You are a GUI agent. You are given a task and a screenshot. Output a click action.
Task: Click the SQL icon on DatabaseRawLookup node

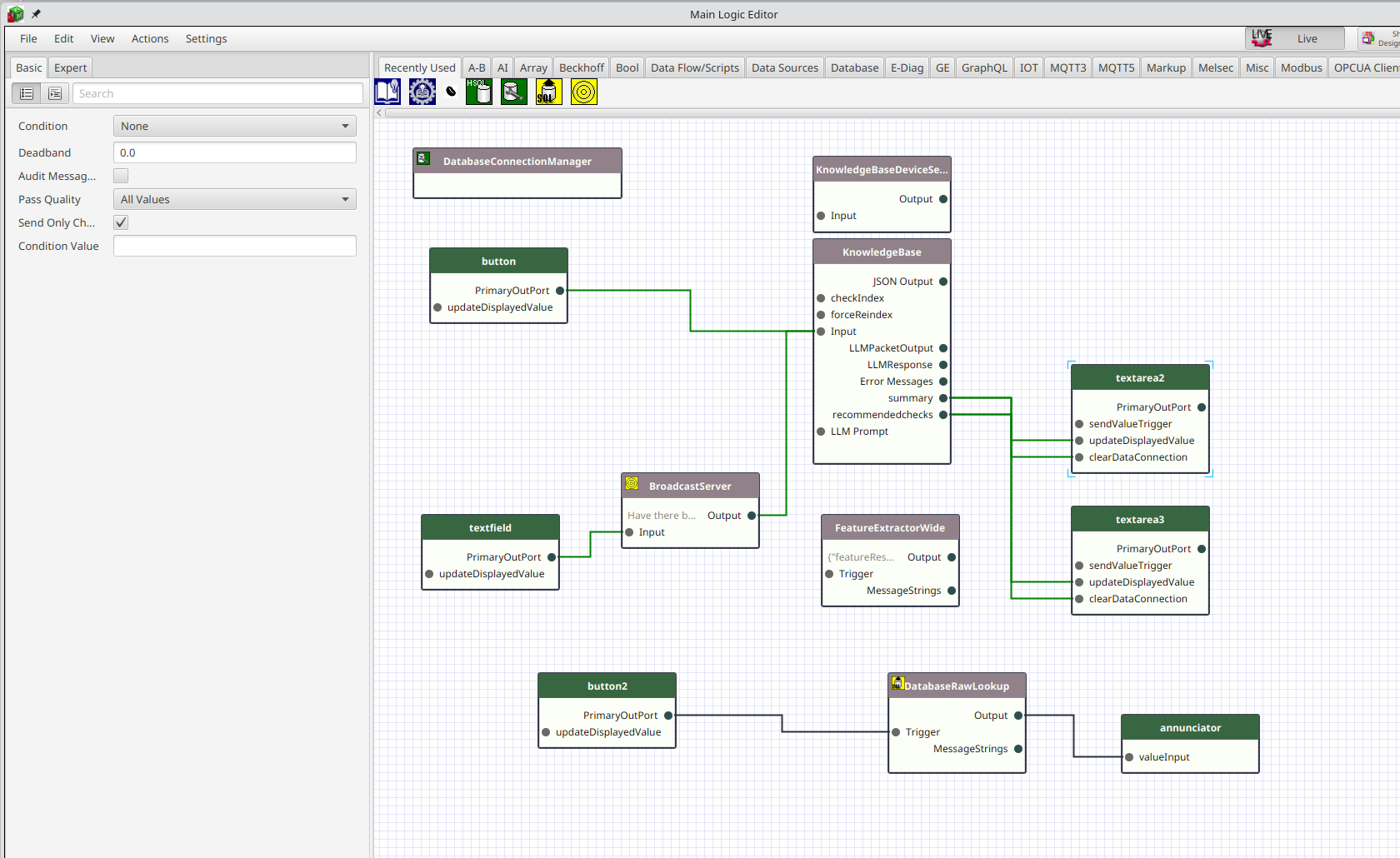[897, 683]
